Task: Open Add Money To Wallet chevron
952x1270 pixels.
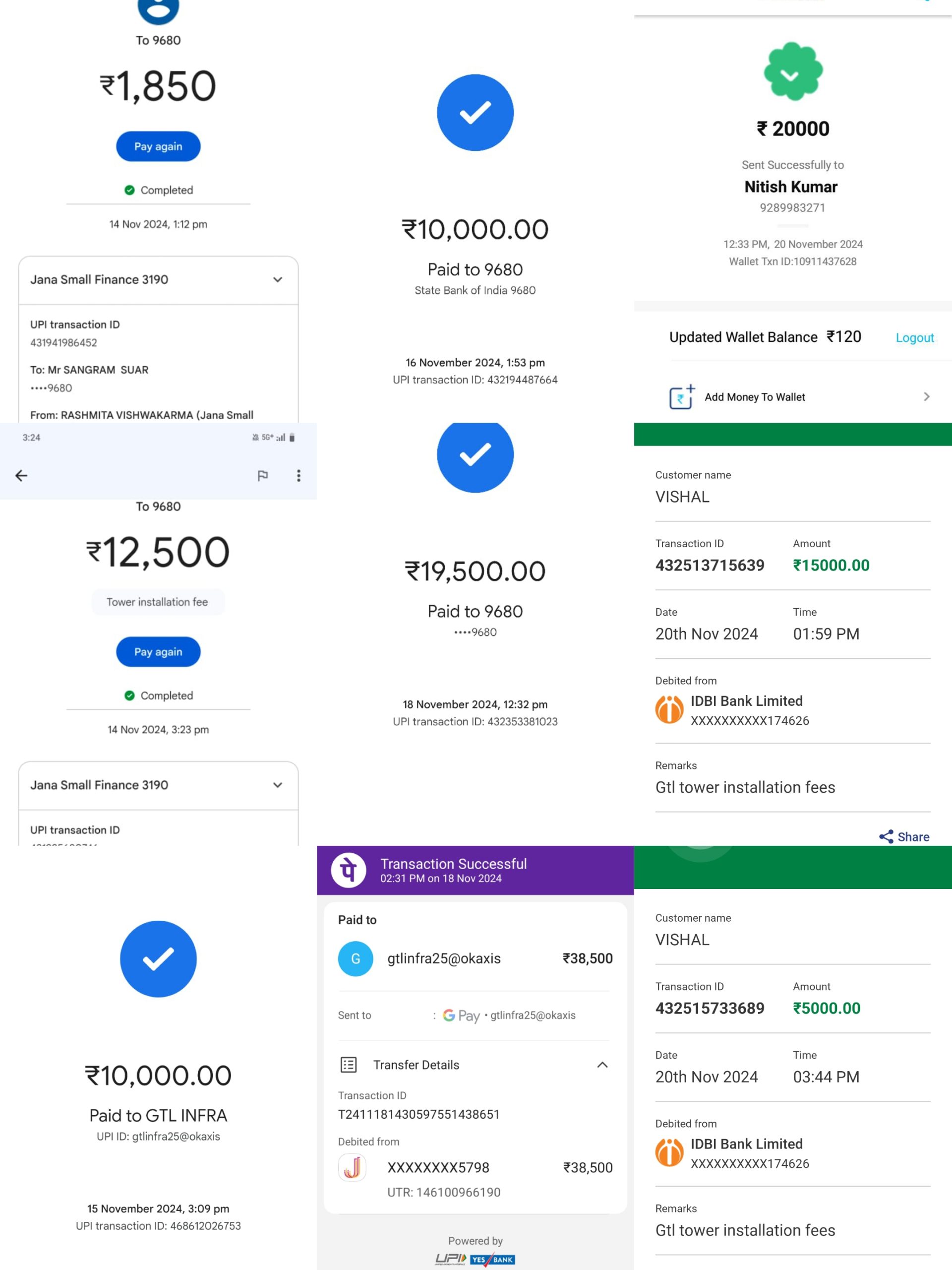Action: 926,397
